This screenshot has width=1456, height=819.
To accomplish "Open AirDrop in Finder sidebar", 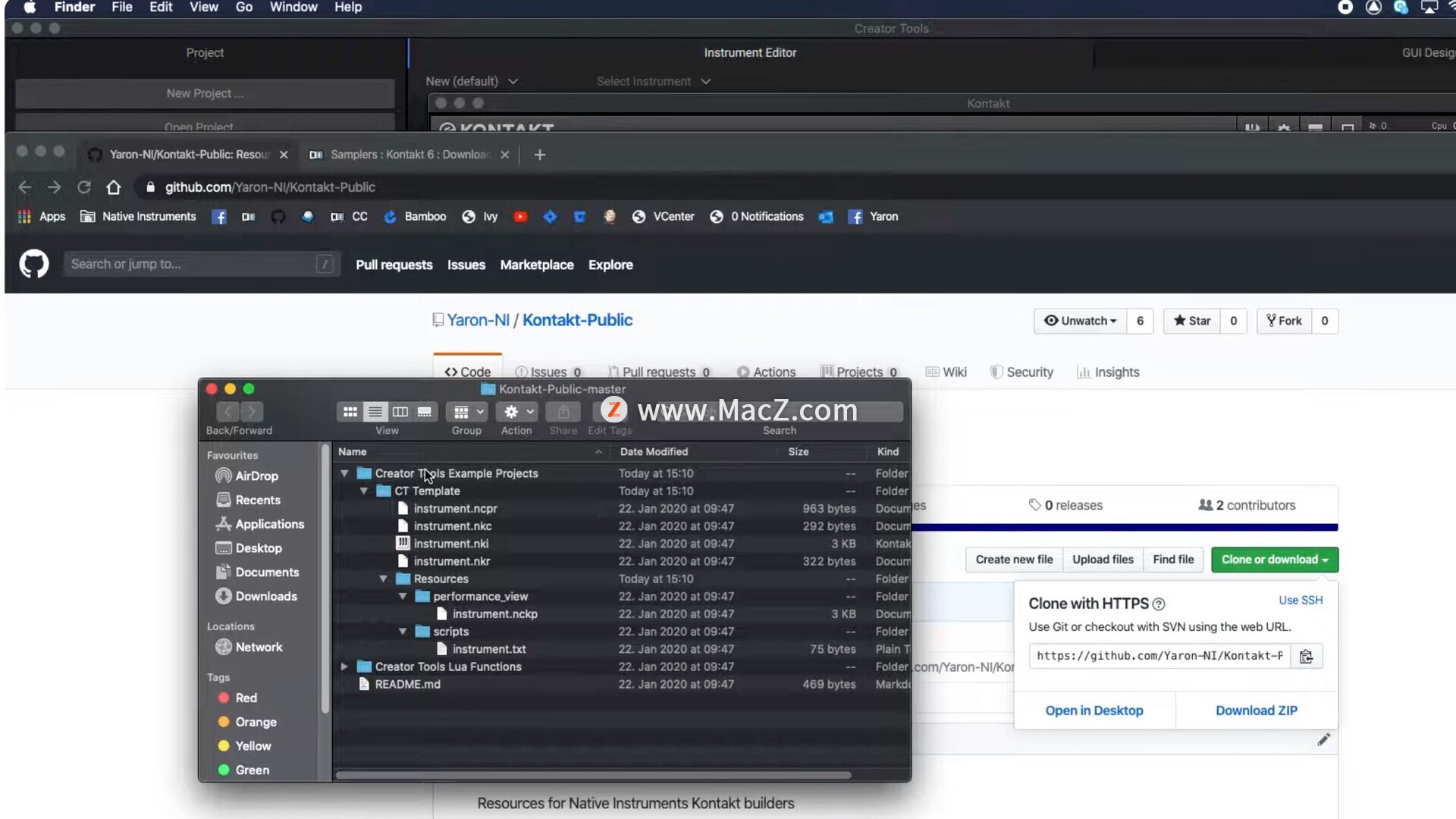I will 247,476.
